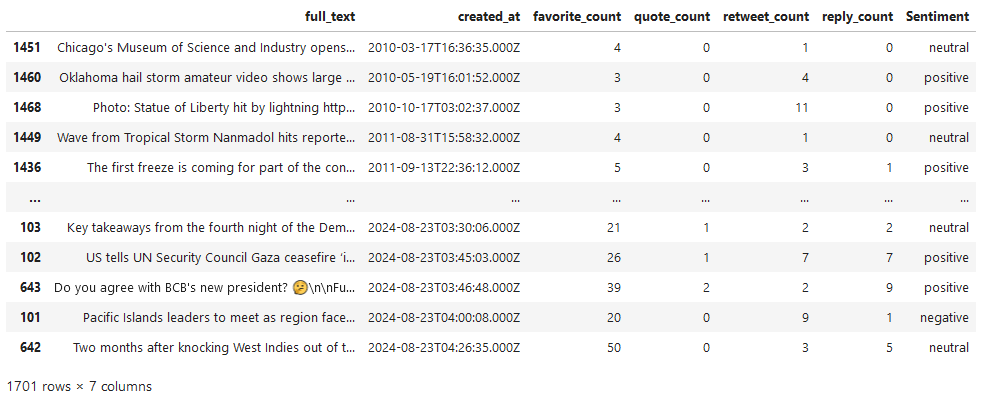The image size is (990, 408).
Task: Click timestamp 2011-08-31T15:58:32.000Z
Action: [444, 138]
